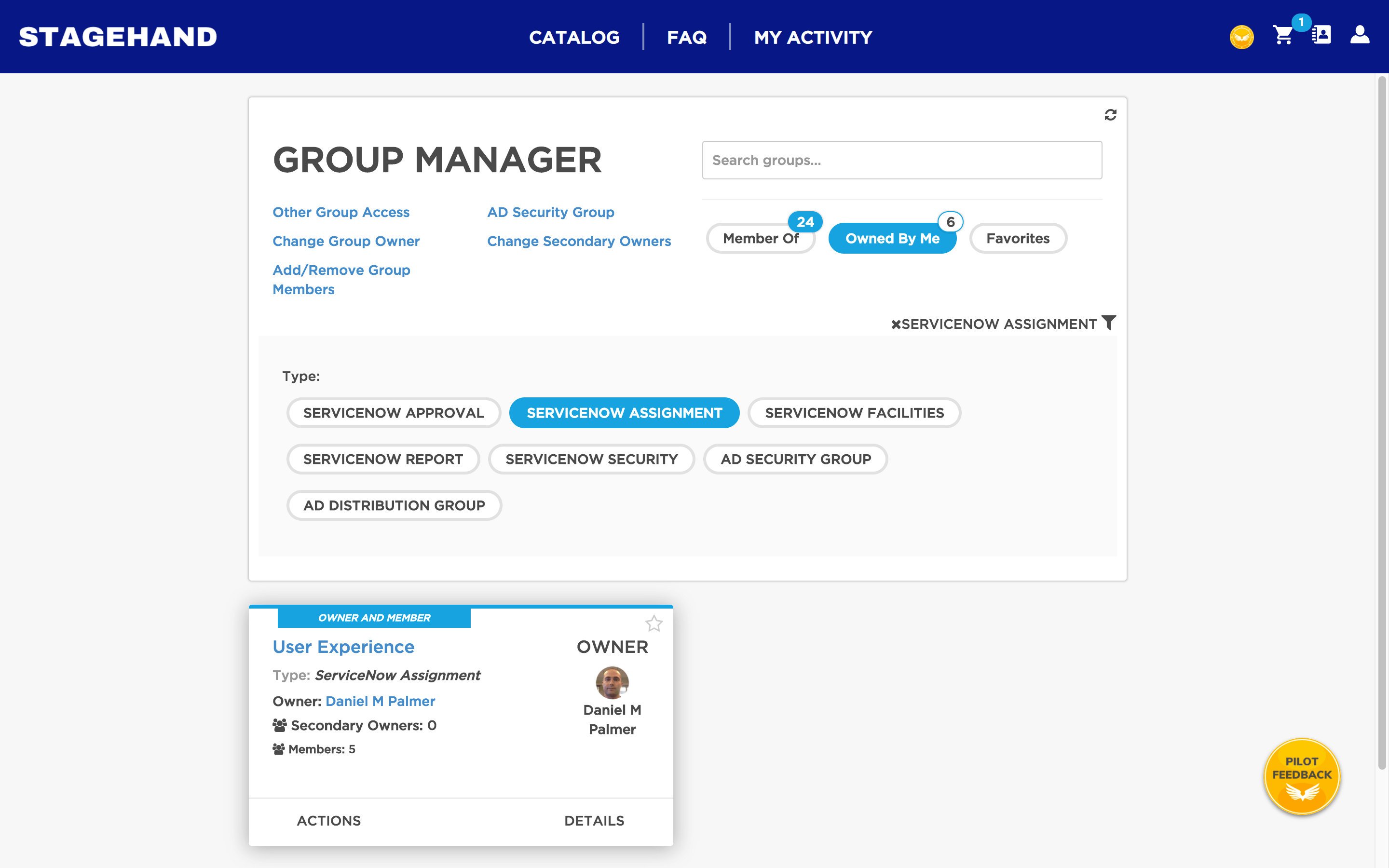Open the Catalog menu
Image resolution: width=1389 pixels, height=868 pixels.
point(574,37)
